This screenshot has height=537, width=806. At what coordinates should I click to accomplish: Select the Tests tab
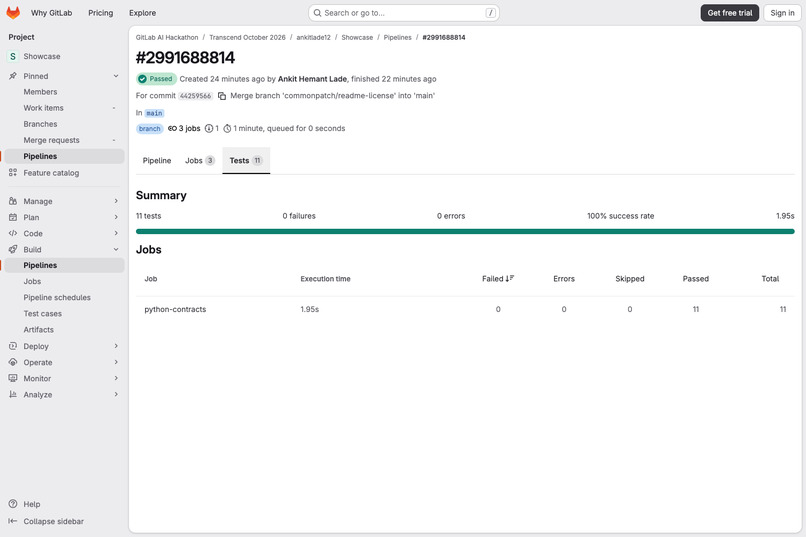tap(246, 161)
